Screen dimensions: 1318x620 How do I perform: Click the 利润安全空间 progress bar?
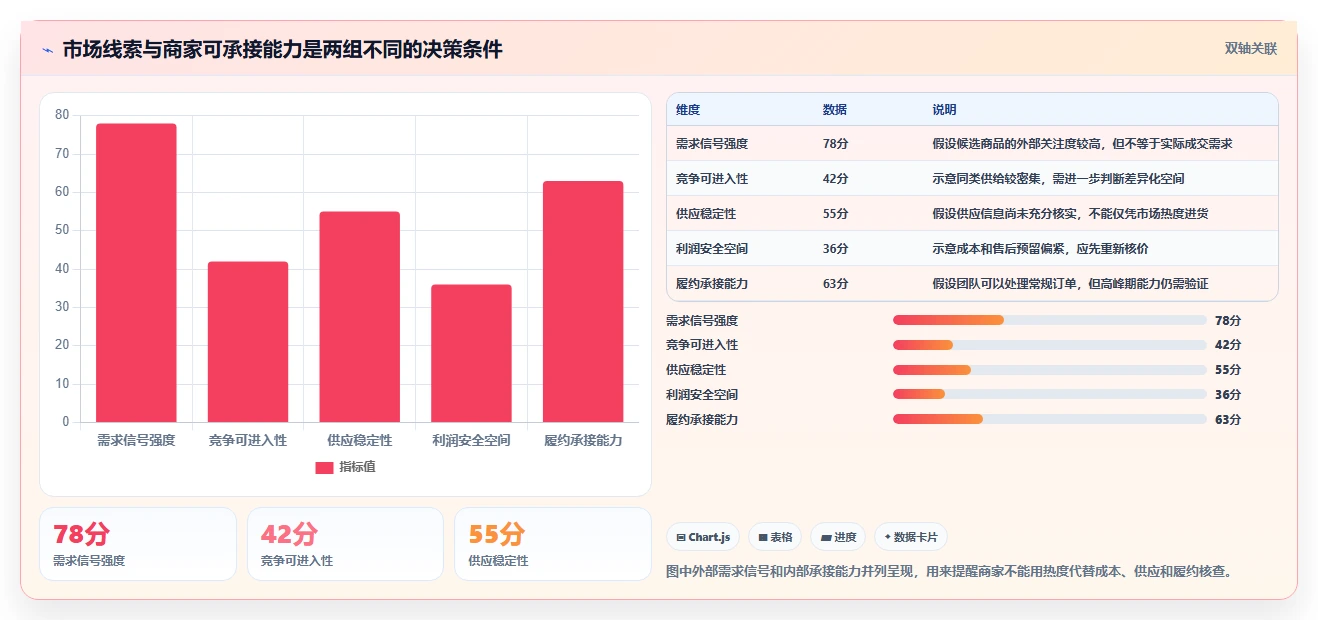pyautogui.click(x=1050, y=394)
